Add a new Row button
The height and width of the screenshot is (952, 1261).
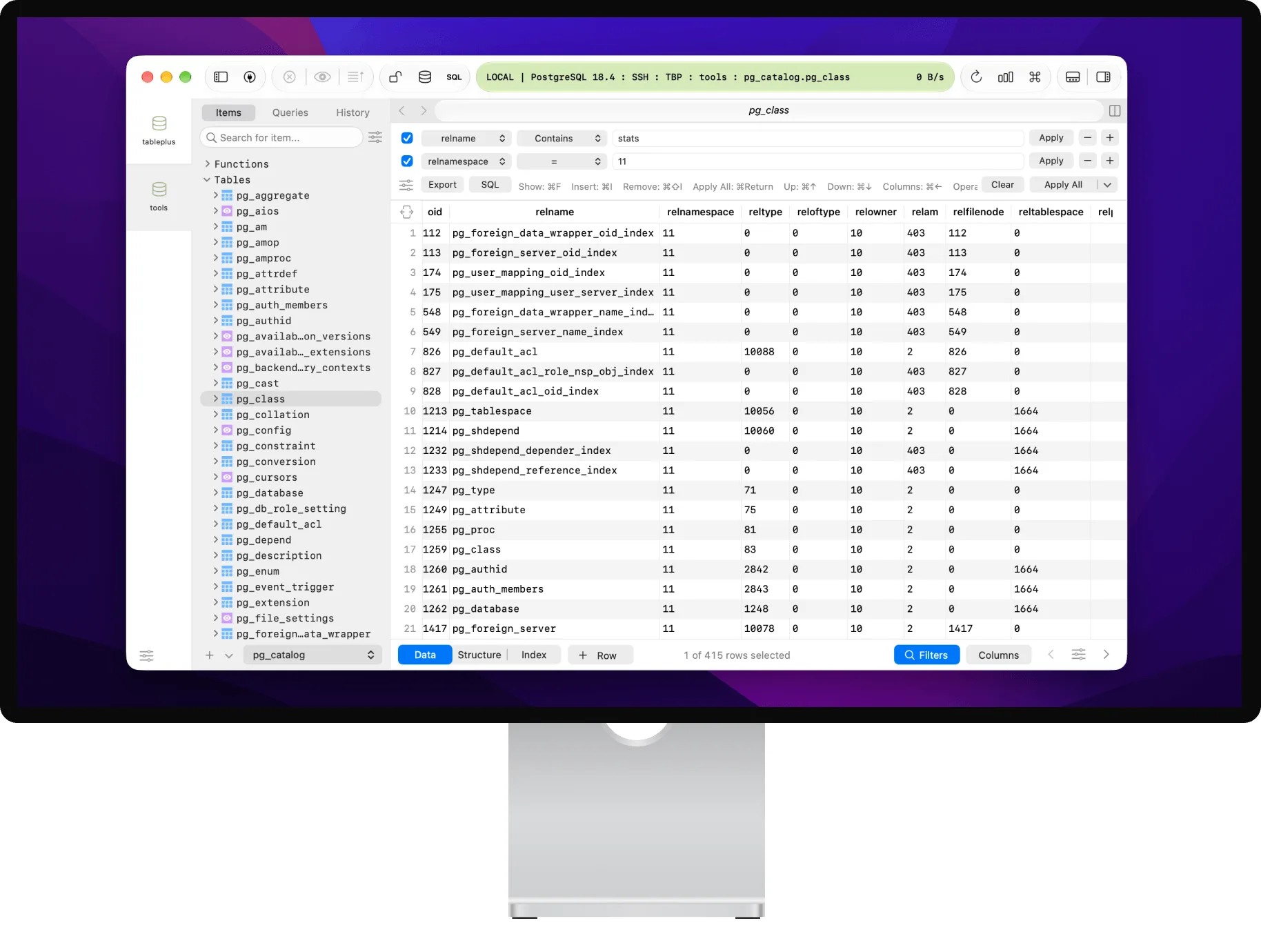click(x=600, y=655)
